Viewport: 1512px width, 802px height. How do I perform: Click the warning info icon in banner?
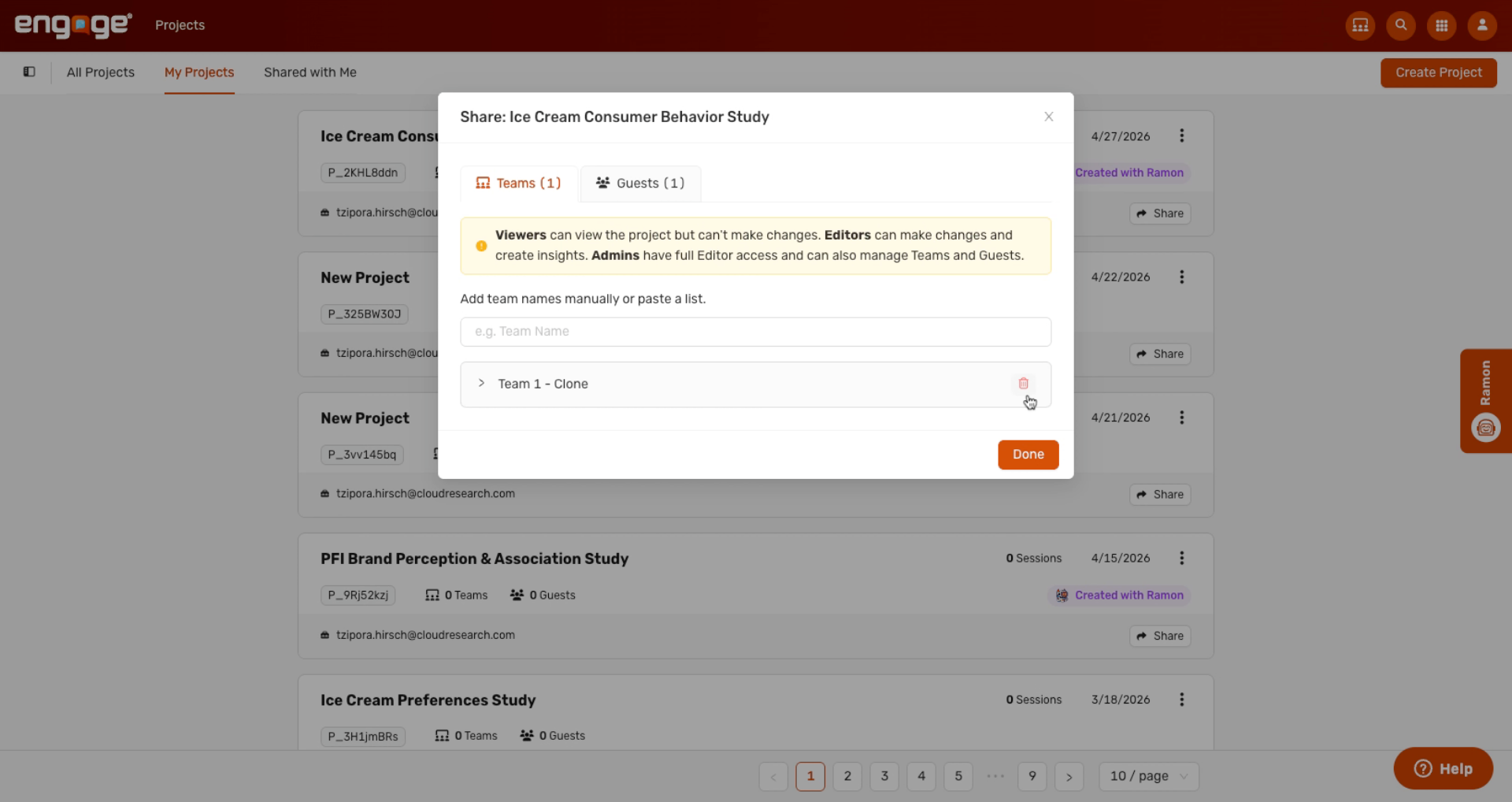point(481,246)
